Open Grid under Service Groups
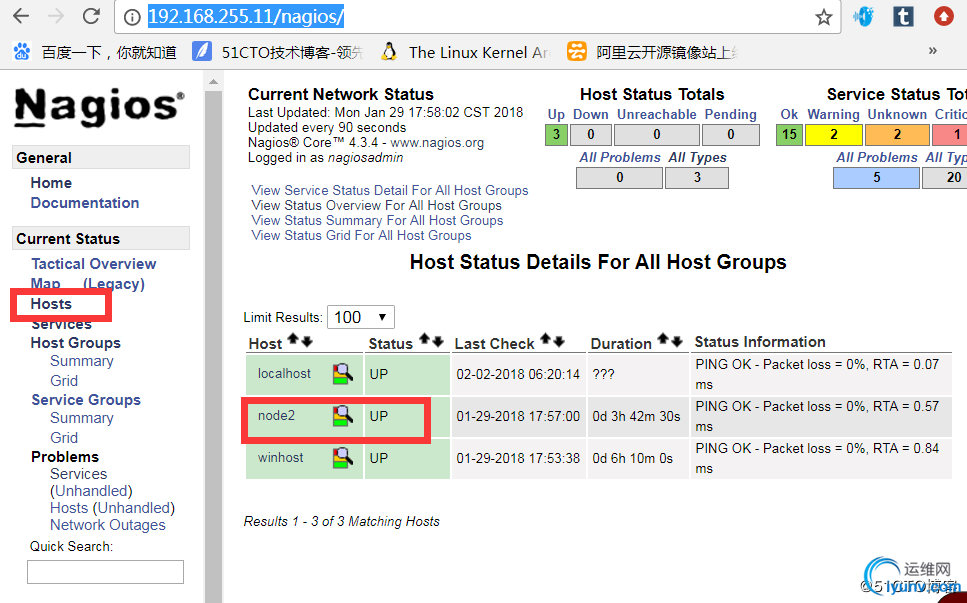This screenshot has width=967, height=603. [64, 438]
